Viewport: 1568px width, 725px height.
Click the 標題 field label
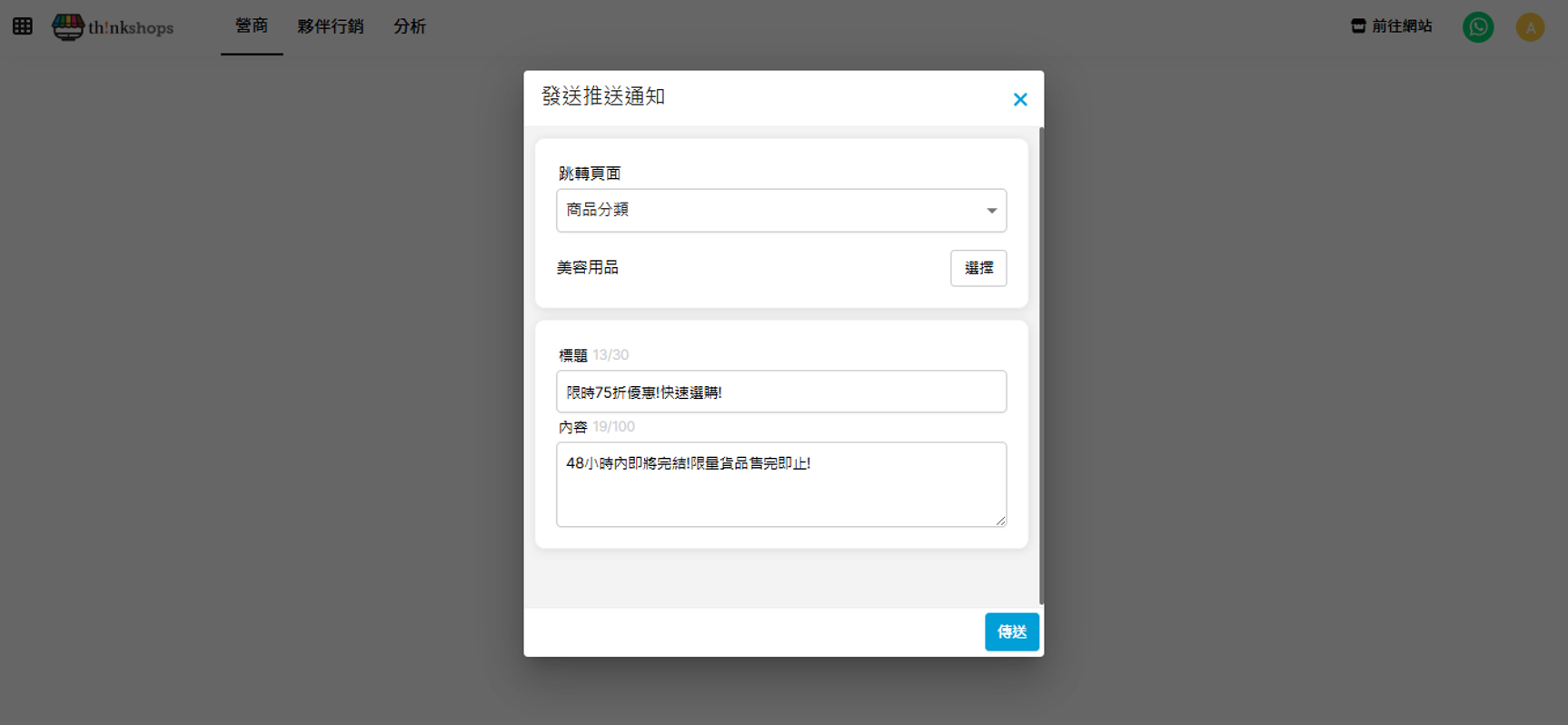573,355
